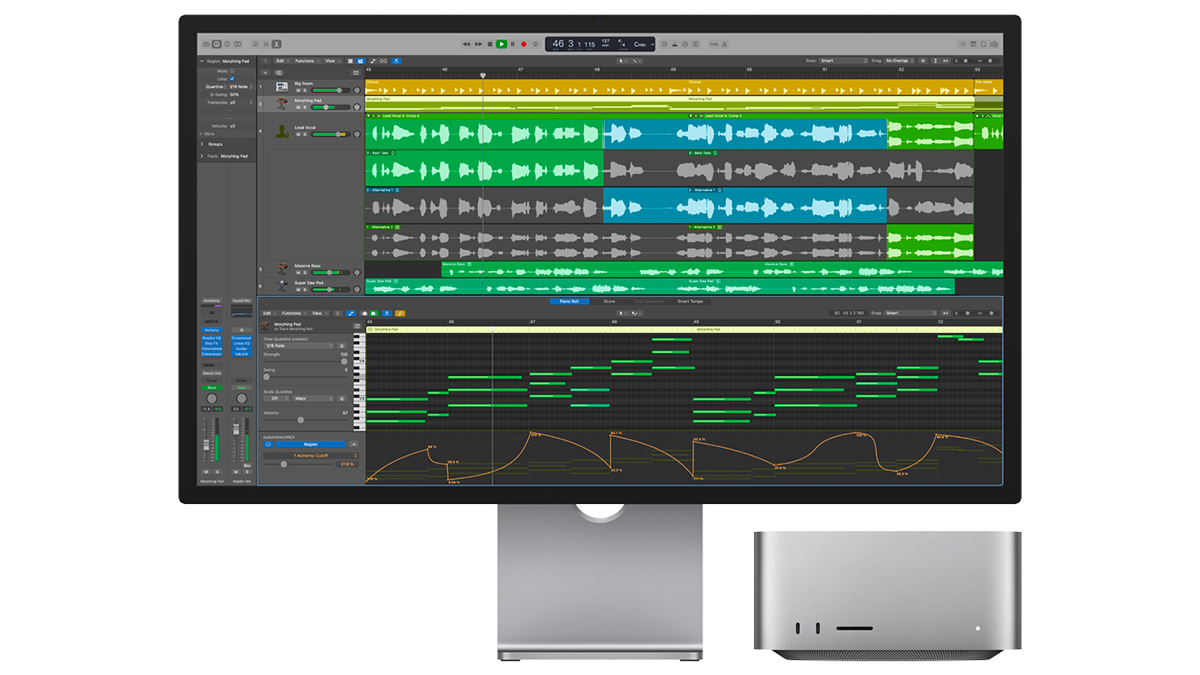Solo the Massive Bass track
Viewport: 1200px width, 675px height.
[x=305, y=273]
